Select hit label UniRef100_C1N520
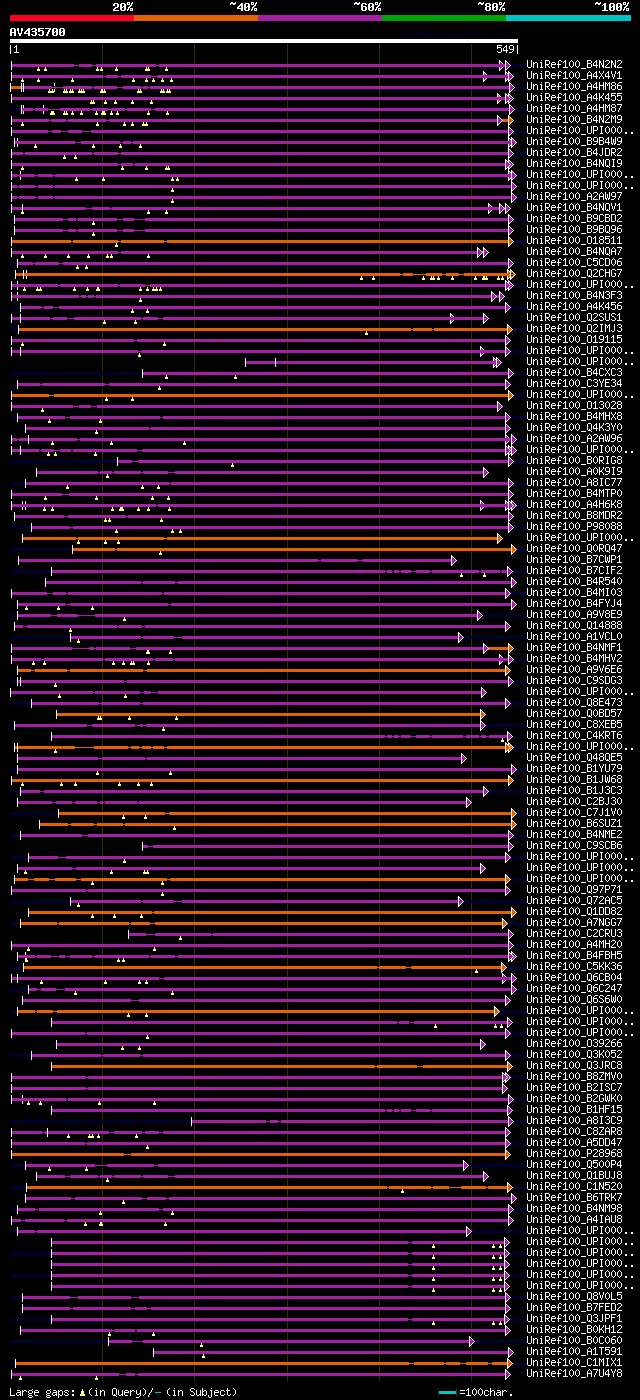 (573, 1186)
